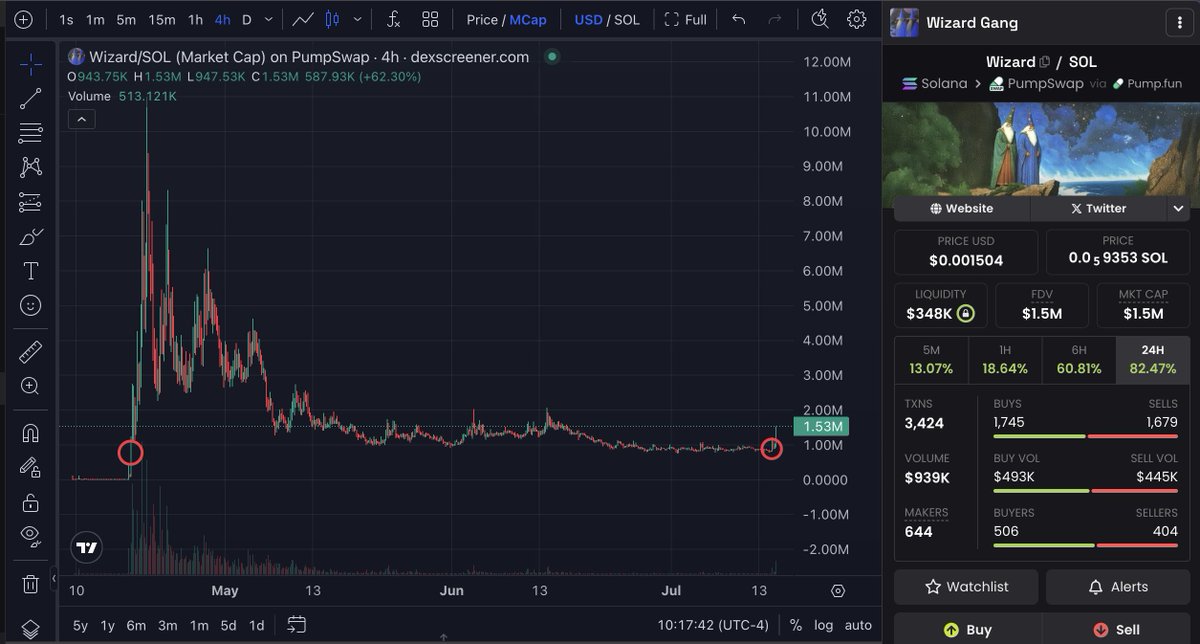
Task: Copy the Wizard token address icon
Action: [1045, 62]
